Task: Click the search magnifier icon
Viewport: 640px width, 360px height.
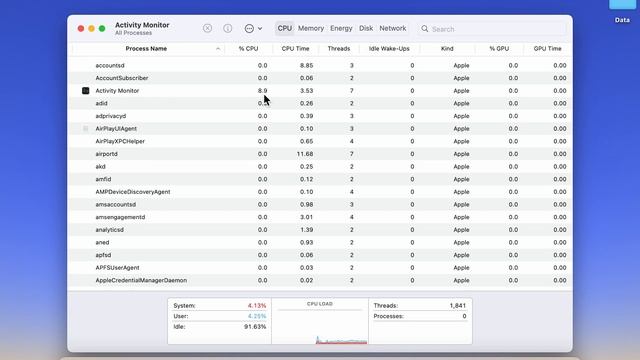Action: 425,29
